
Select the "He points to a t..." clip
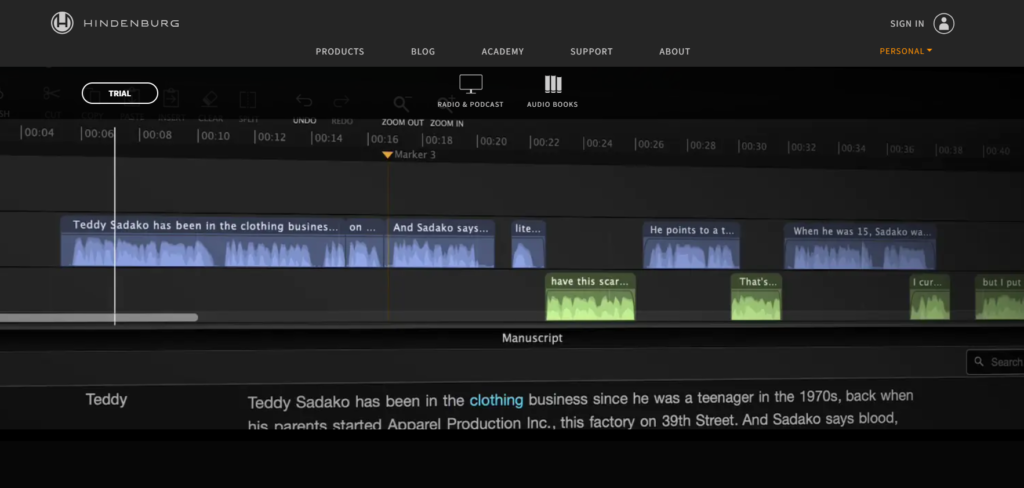[691, 245]
